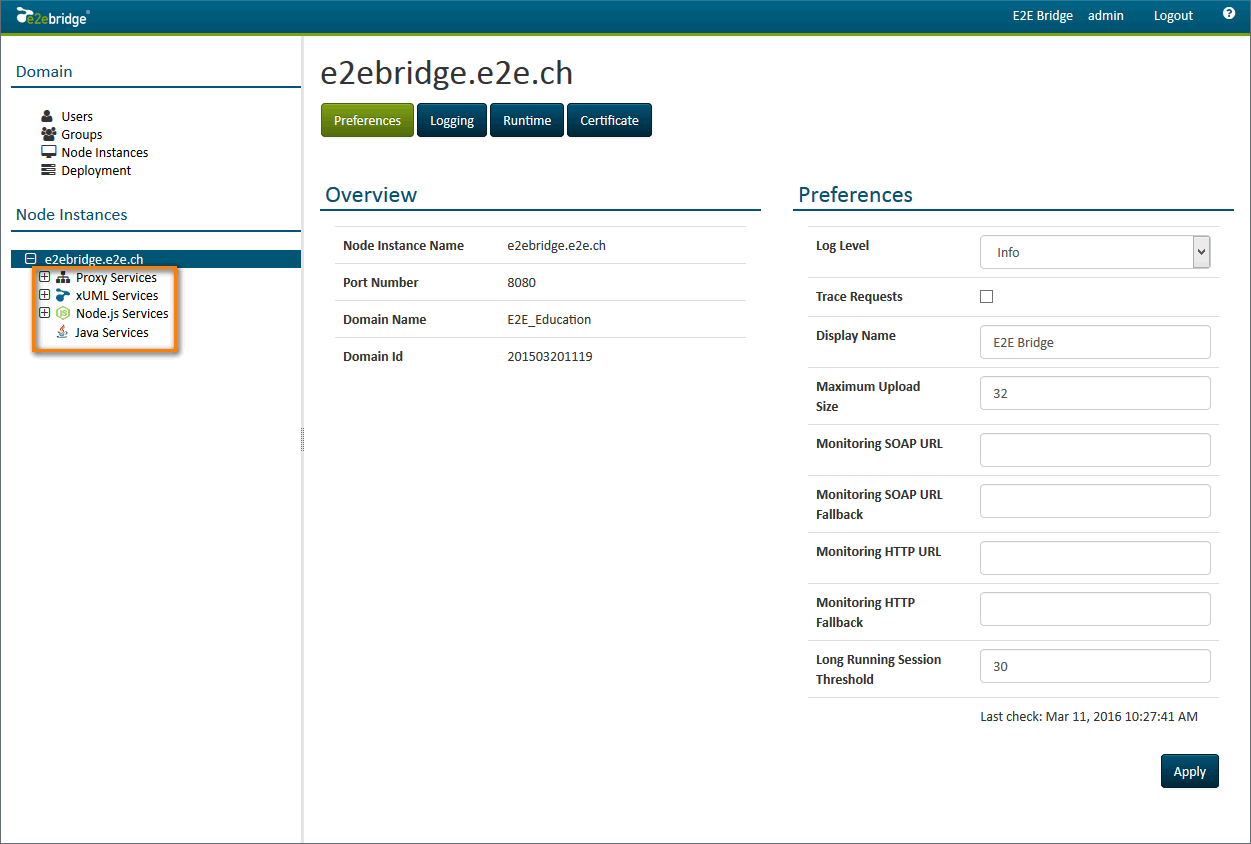Viewport: 1251px width, 844px height.
Task: Switch to the Logging tab
Action: [x=452, y=120]
